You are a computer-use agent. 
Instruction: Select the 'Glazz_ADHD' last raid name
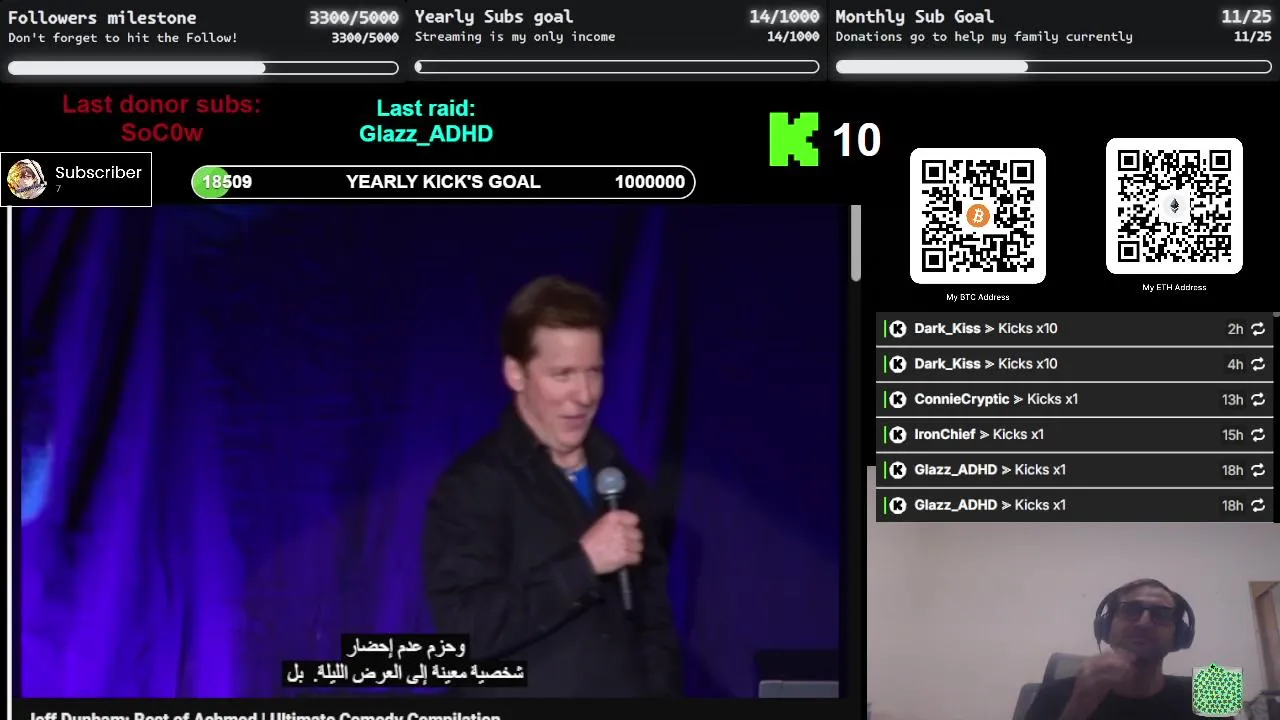coord(426,134)
